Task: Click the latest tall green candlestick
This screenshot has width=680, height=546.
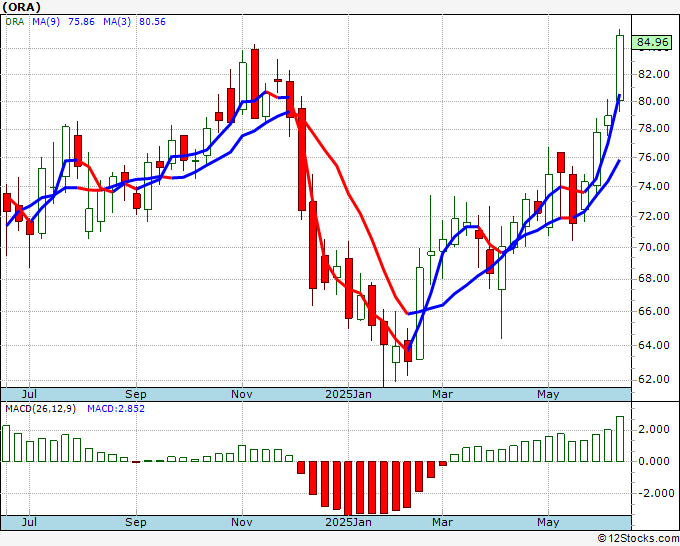Action: pyautogui.click(x=620, y=68)
